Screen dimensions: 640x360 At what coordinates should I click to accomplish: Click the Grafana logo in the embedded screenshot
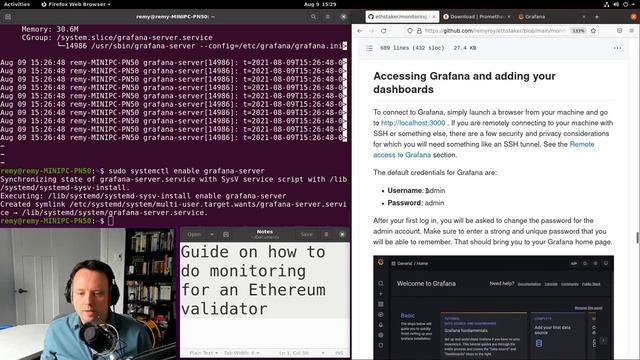(x=381, y=262)
